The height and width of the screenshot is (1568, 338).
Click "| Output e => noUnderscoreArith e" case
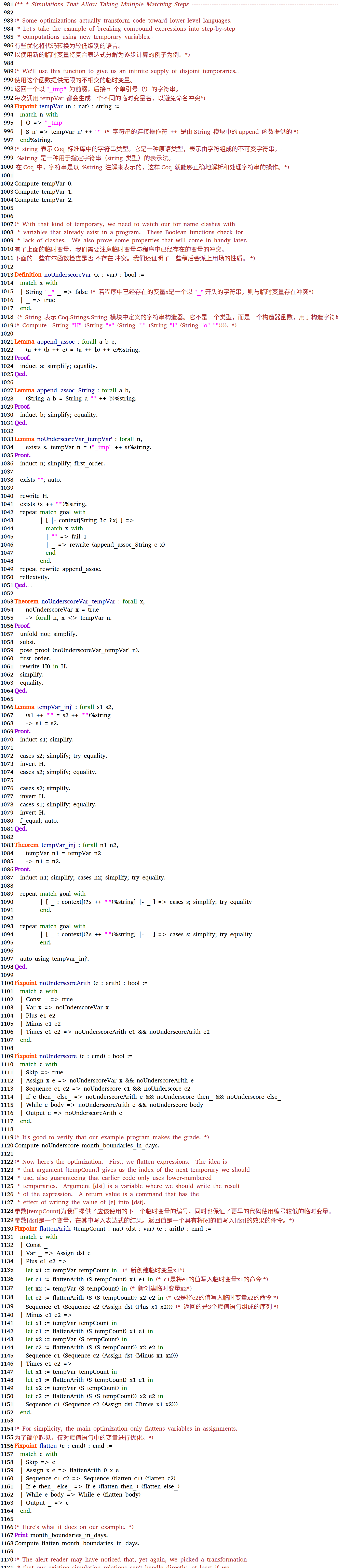pyautogui.click(x=71, y=1113)
